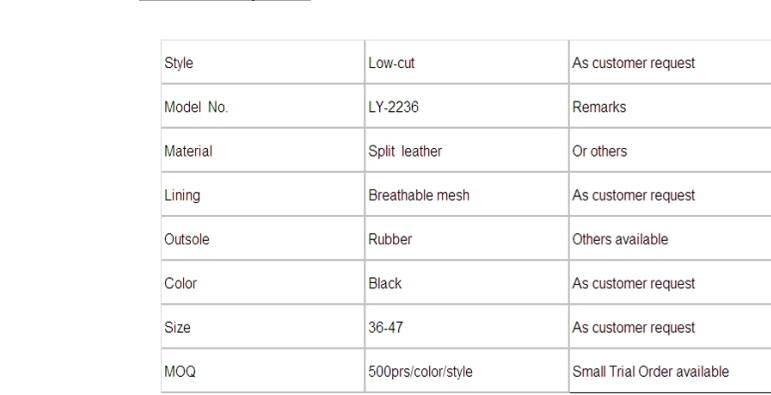Select the Split leather value
This screenshot has height=395, width=771.
tap(405, 151)
